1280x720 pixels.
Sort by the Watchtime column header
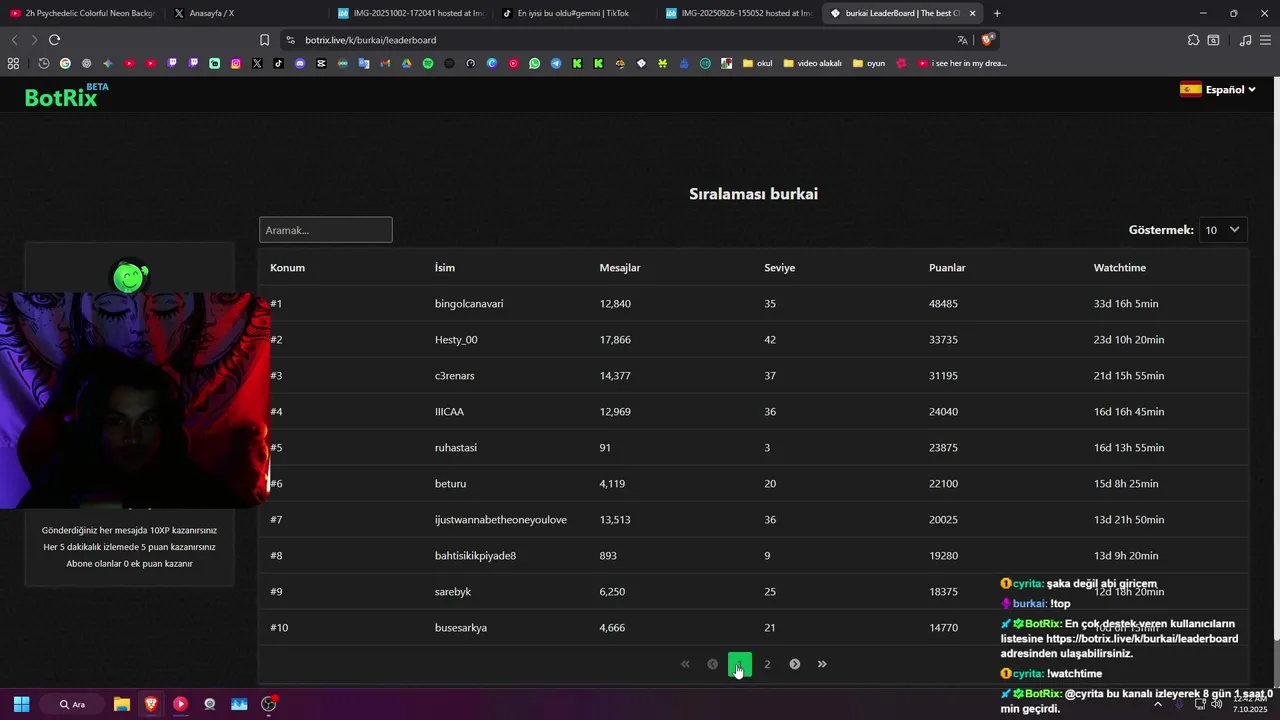[1120, 268]
